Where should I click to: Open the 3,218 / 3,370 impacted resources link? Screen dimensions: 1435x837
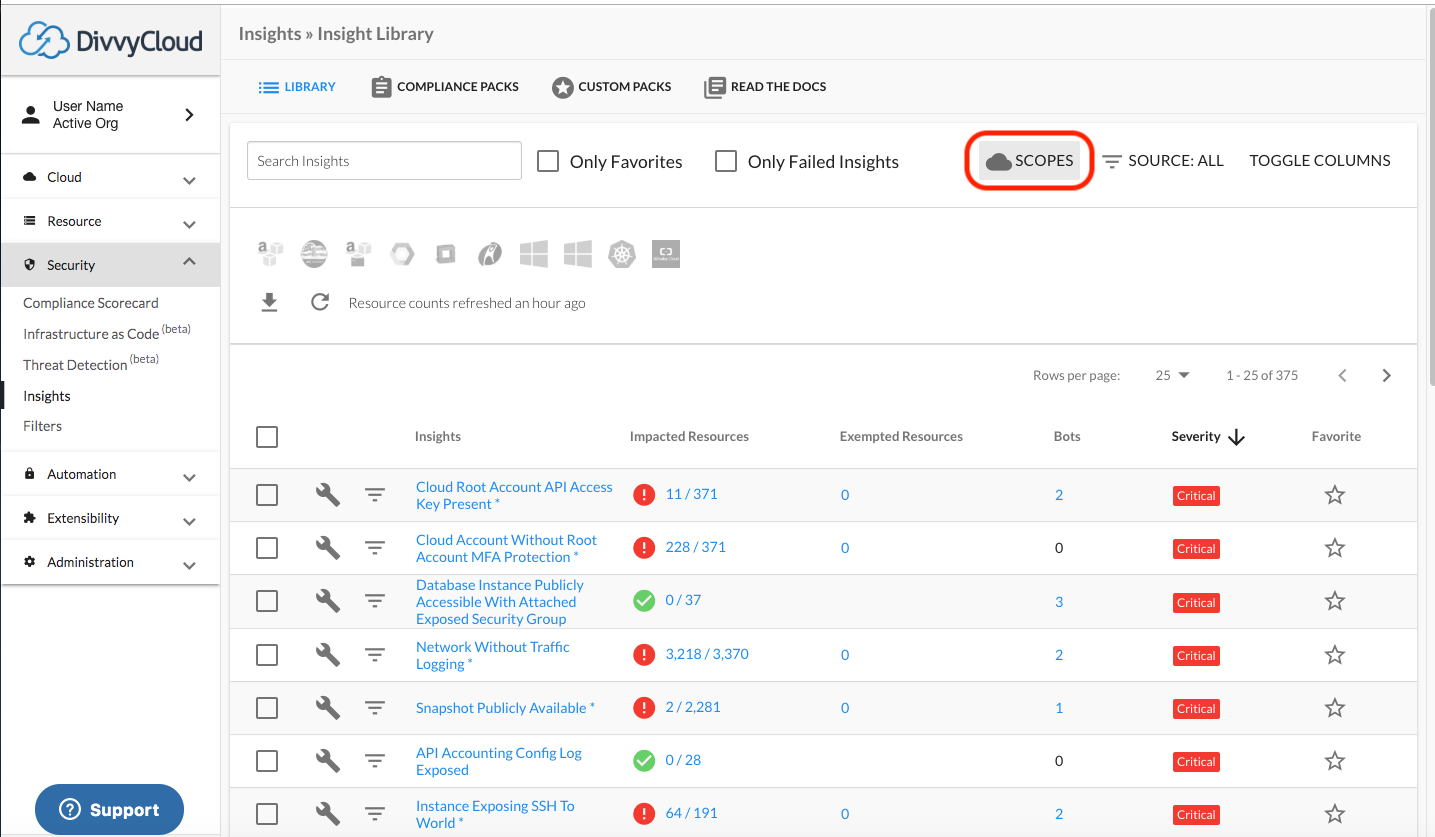[x=707, y=654]
